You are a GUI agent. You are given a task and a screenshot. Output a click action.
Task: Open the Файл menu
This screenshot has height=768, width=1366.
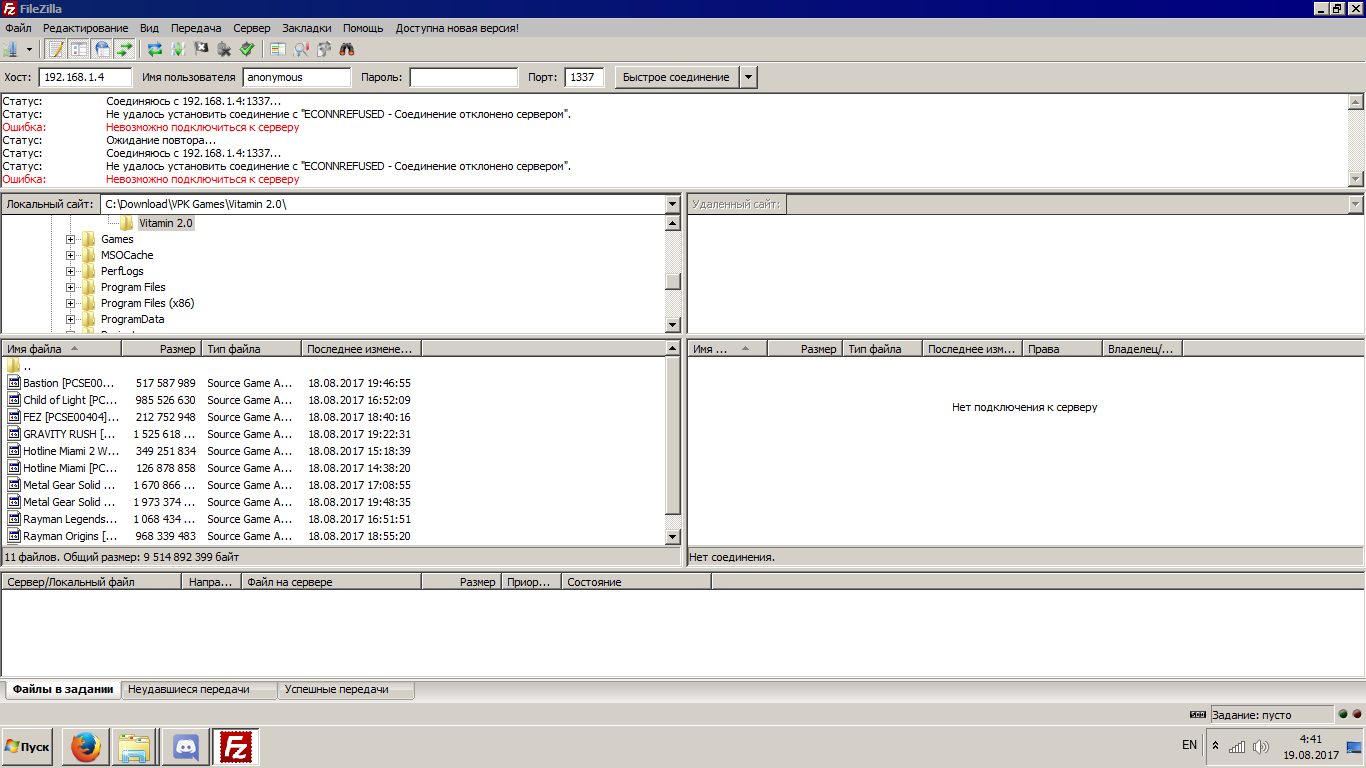[18, 28]
